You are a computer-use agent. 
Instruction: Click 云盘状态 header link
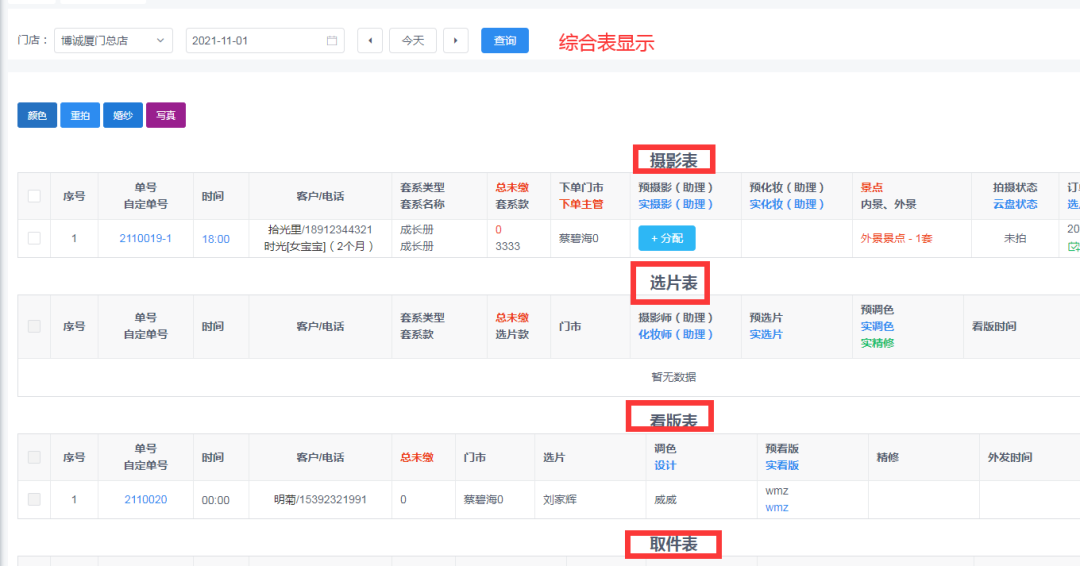click(1015, 205)
